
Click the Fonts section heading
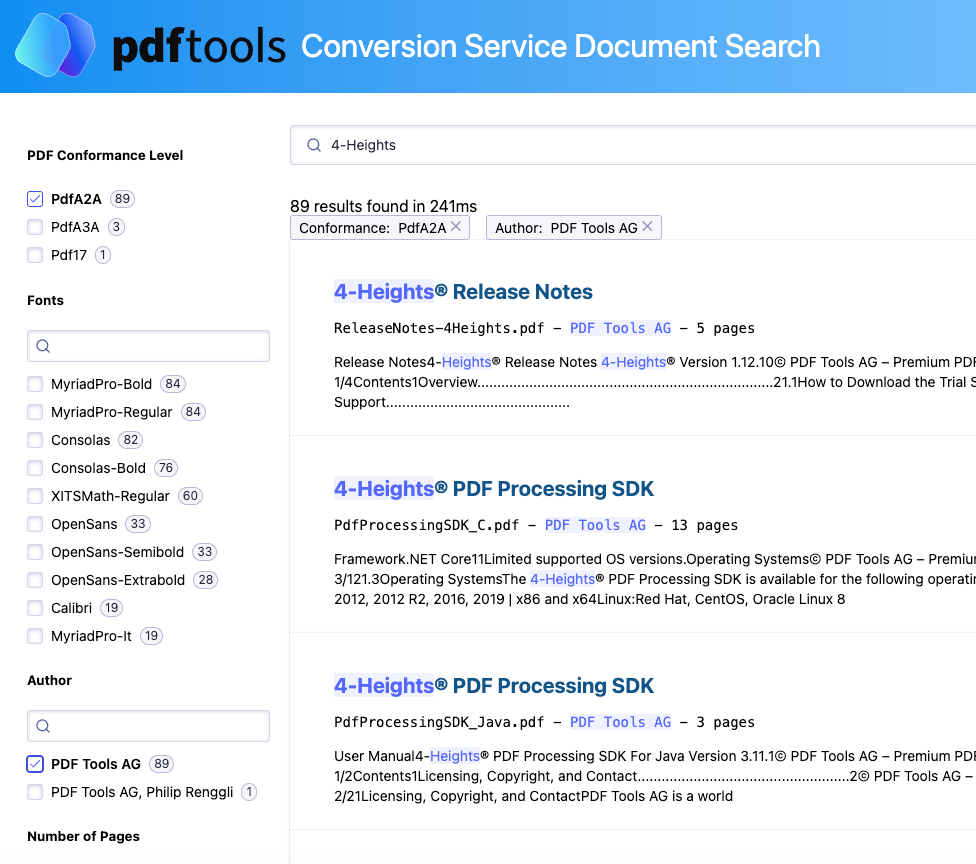point(45,300)
